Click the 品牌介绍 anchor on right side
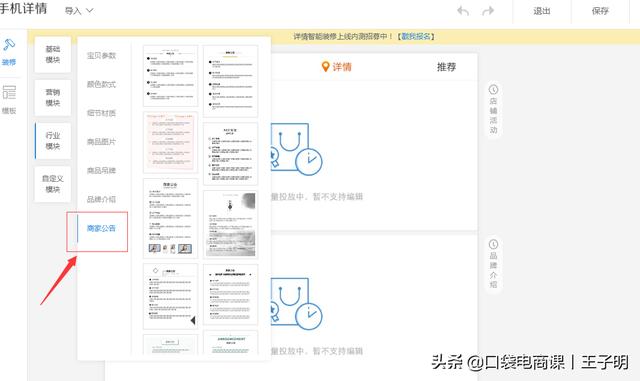The image size is (640, 381). coord(493,264)
